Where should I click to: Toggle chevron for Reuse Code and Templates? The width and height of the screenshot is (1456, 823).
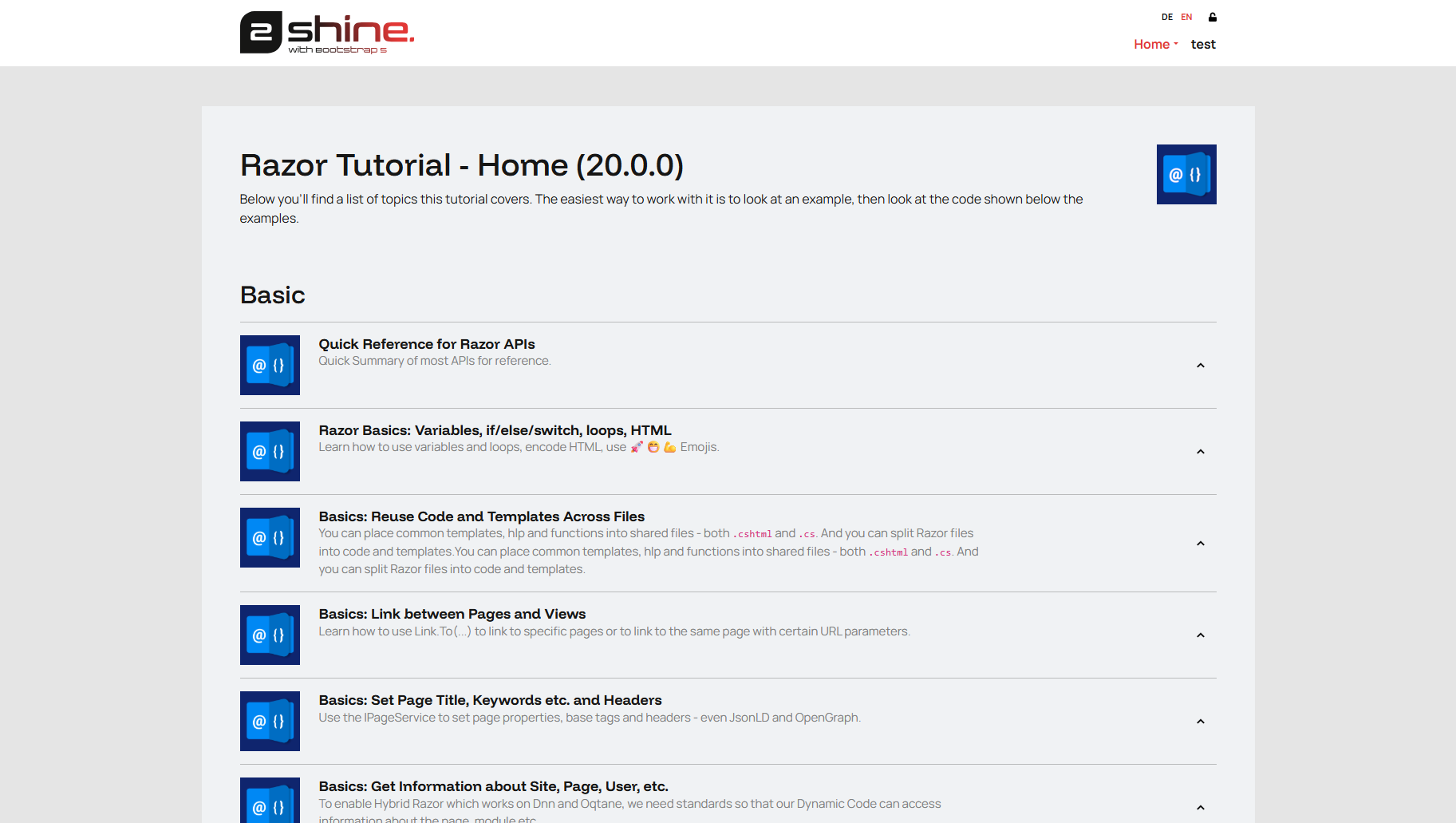[1200, 544]
